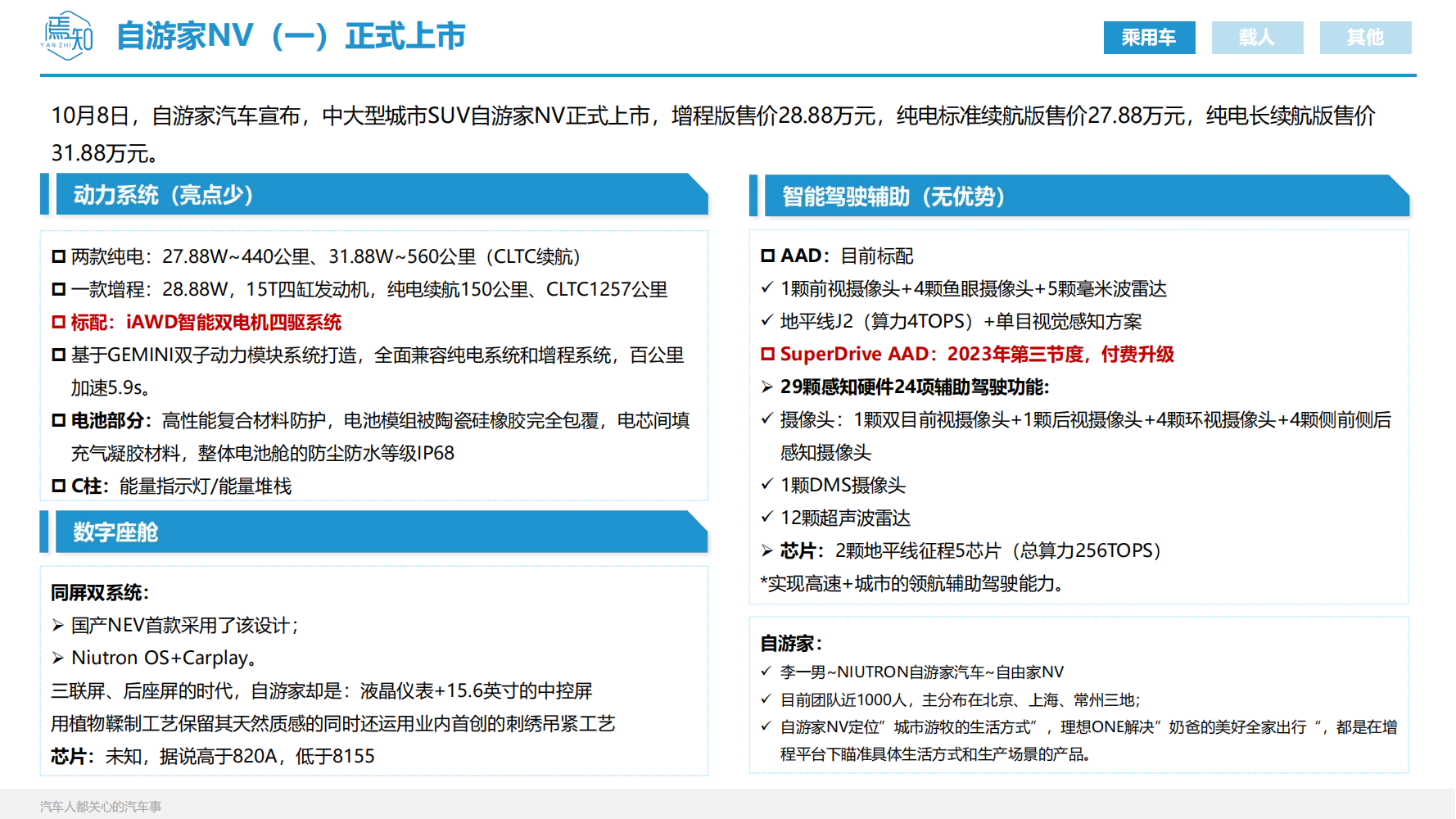Click the line C柱：能量指示灯/能量堆栈
Screen dimensions: 1456x819
tap(172, 486)
